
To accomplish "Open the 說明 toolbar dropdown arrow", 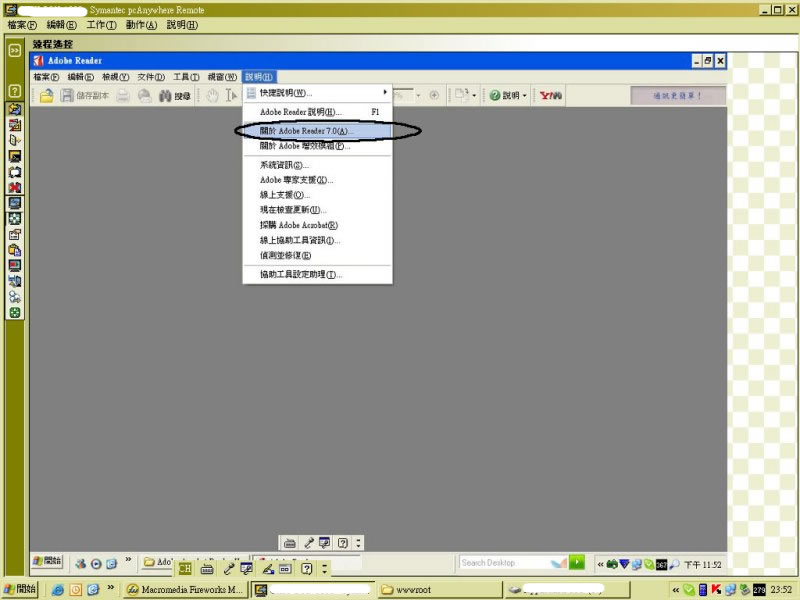I will coord(524,95).
